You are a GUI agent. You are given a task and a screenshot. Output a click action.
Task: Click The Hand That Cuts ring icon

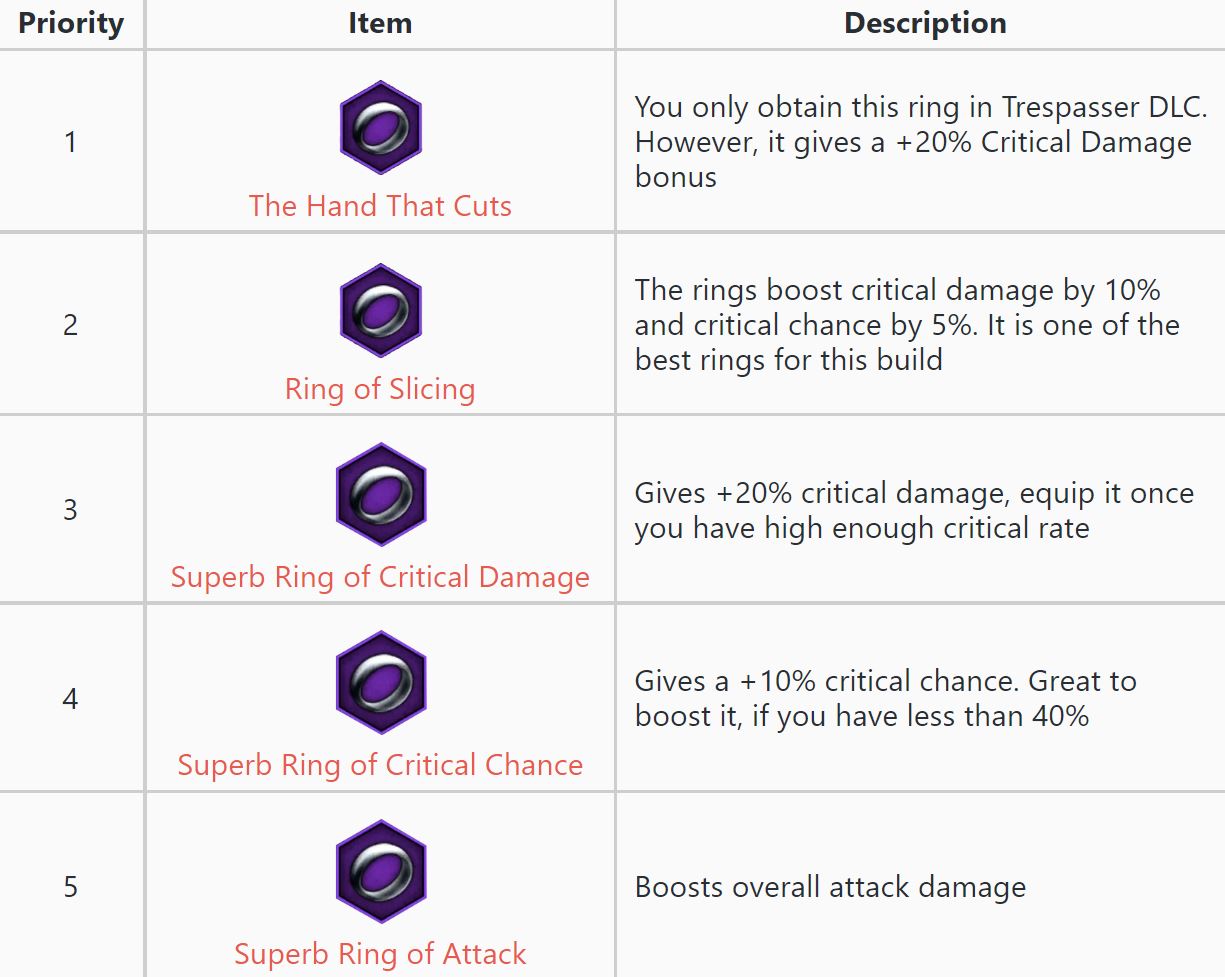[380, 128]
